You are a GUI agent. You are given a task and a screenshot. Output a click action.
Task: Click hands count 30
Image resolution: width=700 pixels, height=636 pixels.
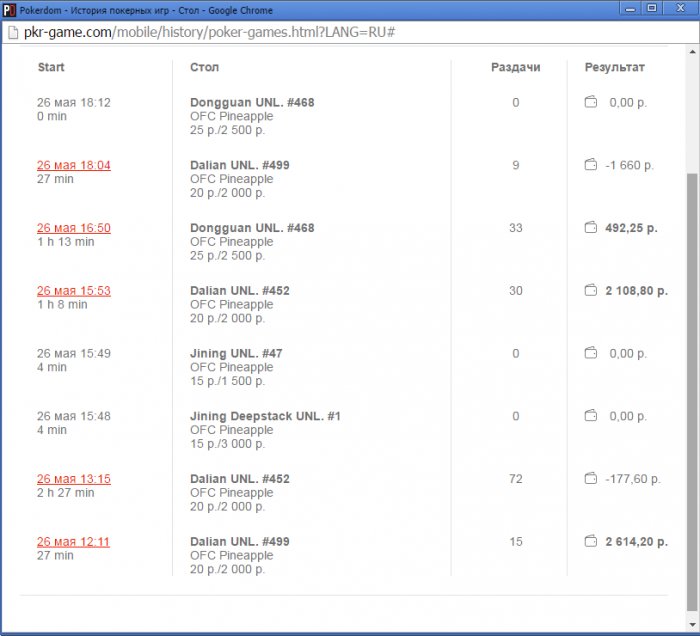coord(516,291)
